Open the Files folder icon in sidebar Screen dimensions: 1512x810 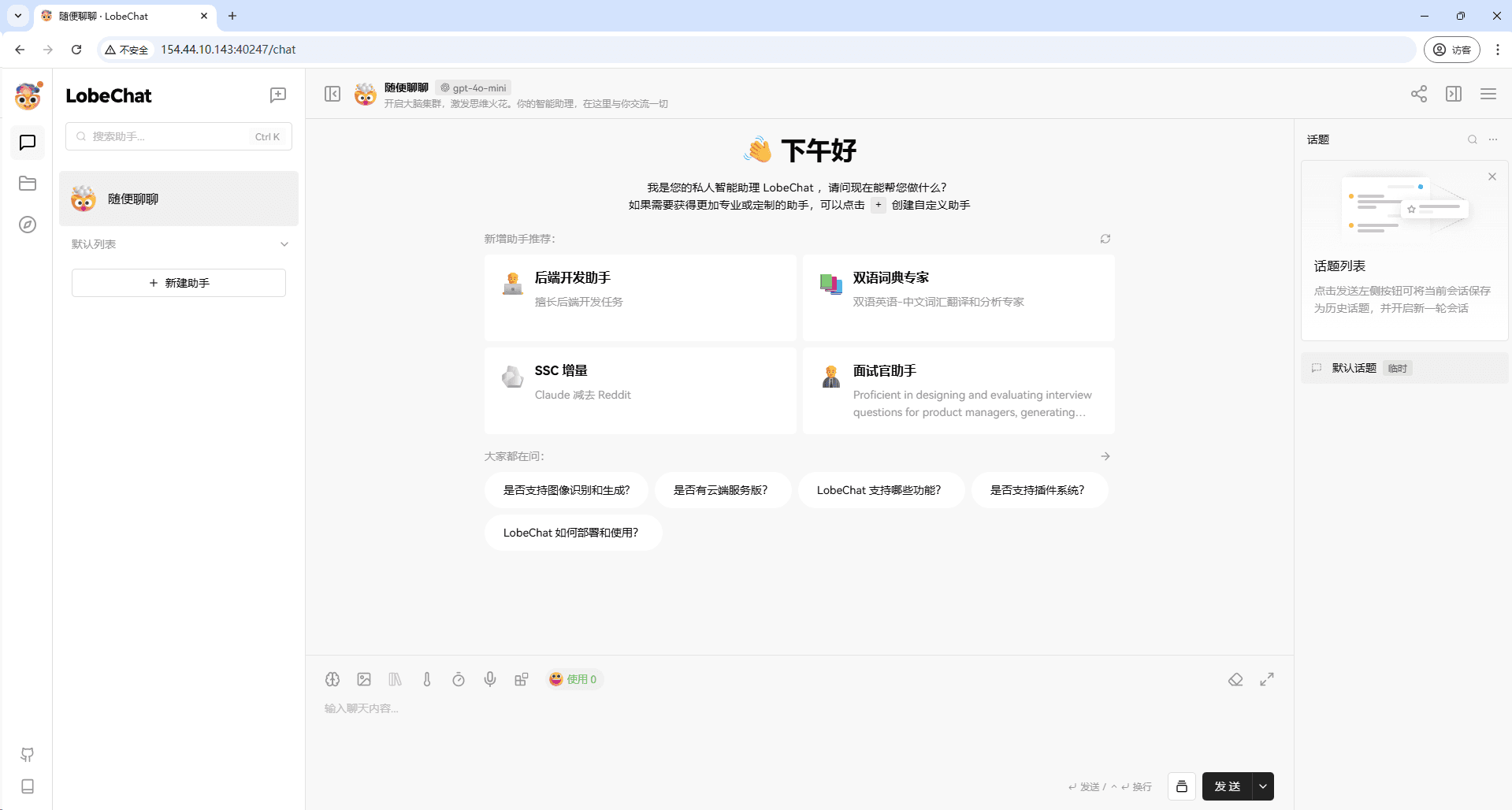tap(28, 184)
